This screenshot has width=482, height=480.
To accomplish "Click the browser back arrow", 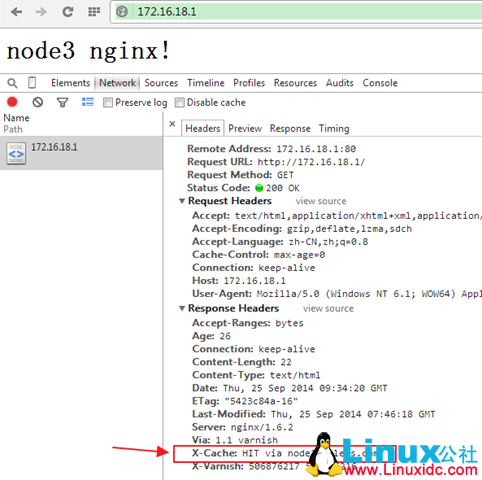I will click(x=16, y=12).
